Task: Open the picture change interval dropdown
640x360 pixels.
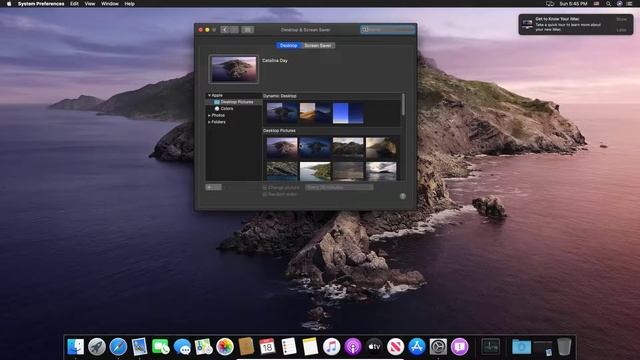Action: [x=339, y=187]
